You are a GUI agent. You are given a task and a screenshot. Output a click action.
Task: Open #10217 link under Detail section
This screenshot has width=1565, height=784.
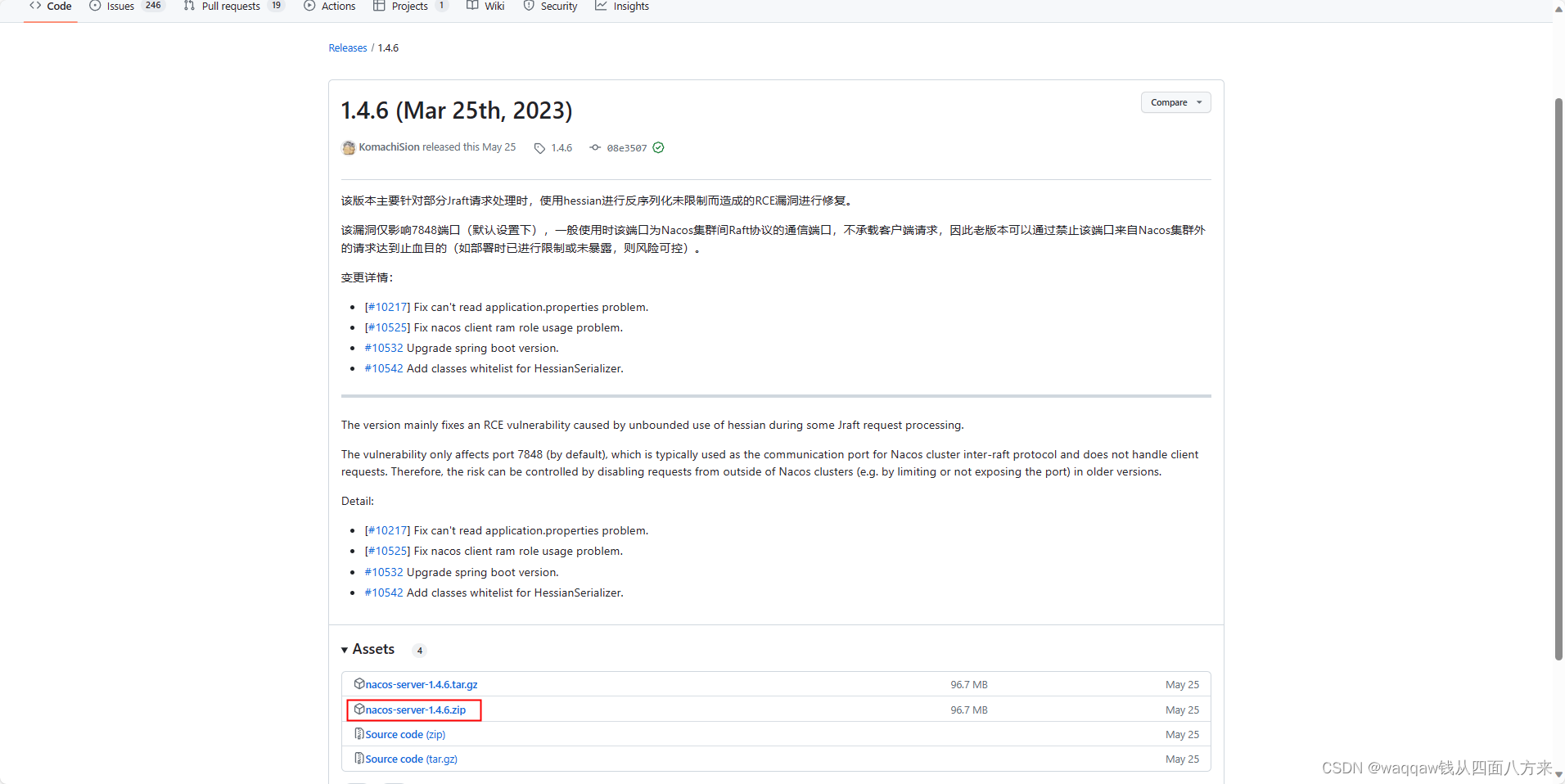[387, 531]
